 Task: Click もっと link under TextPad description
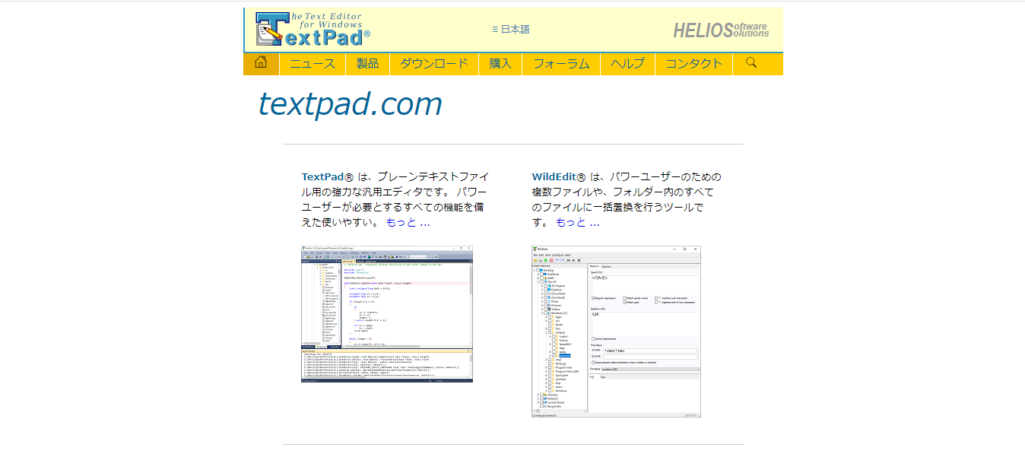tap(408, 222)
